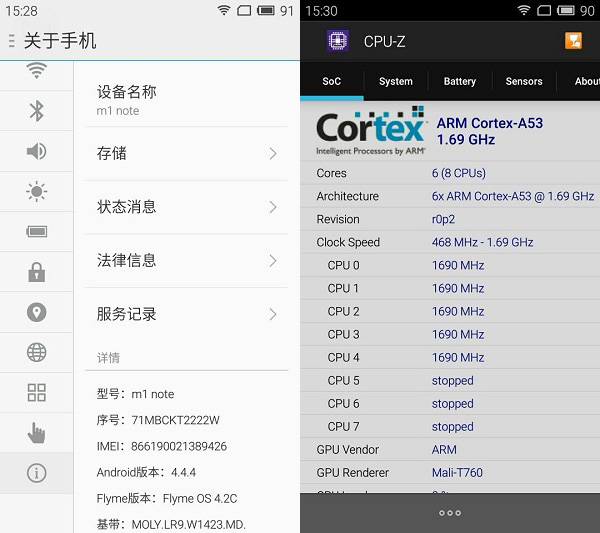
Task: Tap the CPU-Z chip app icon
Action: coord(338,41)
